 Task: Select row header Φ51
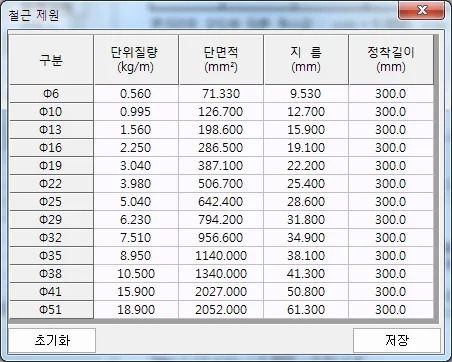pyautogui.click(x=51, y=310)
